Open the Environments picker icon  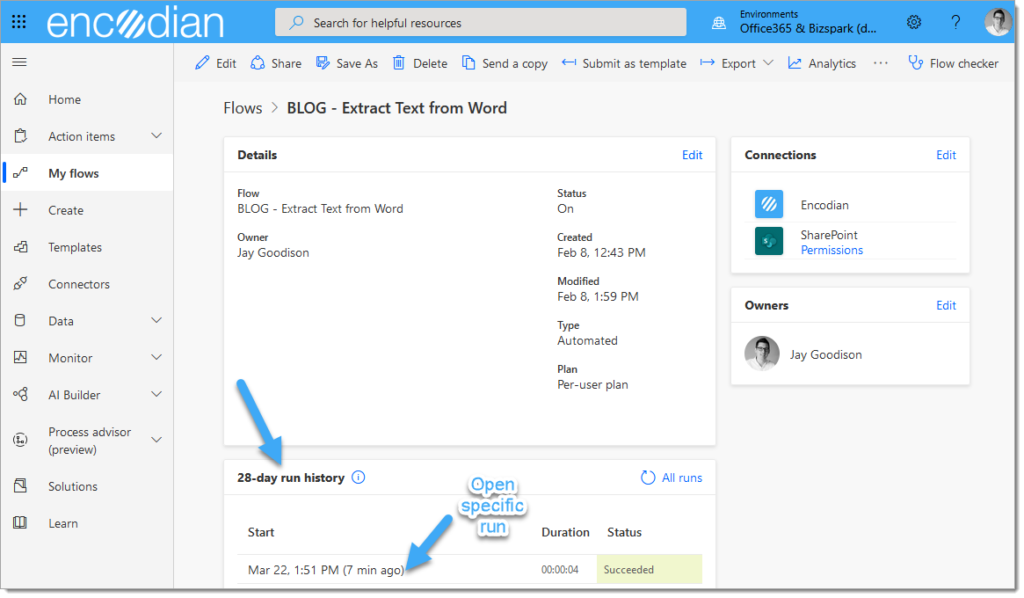pyautogui.click(x=718, y=23)
